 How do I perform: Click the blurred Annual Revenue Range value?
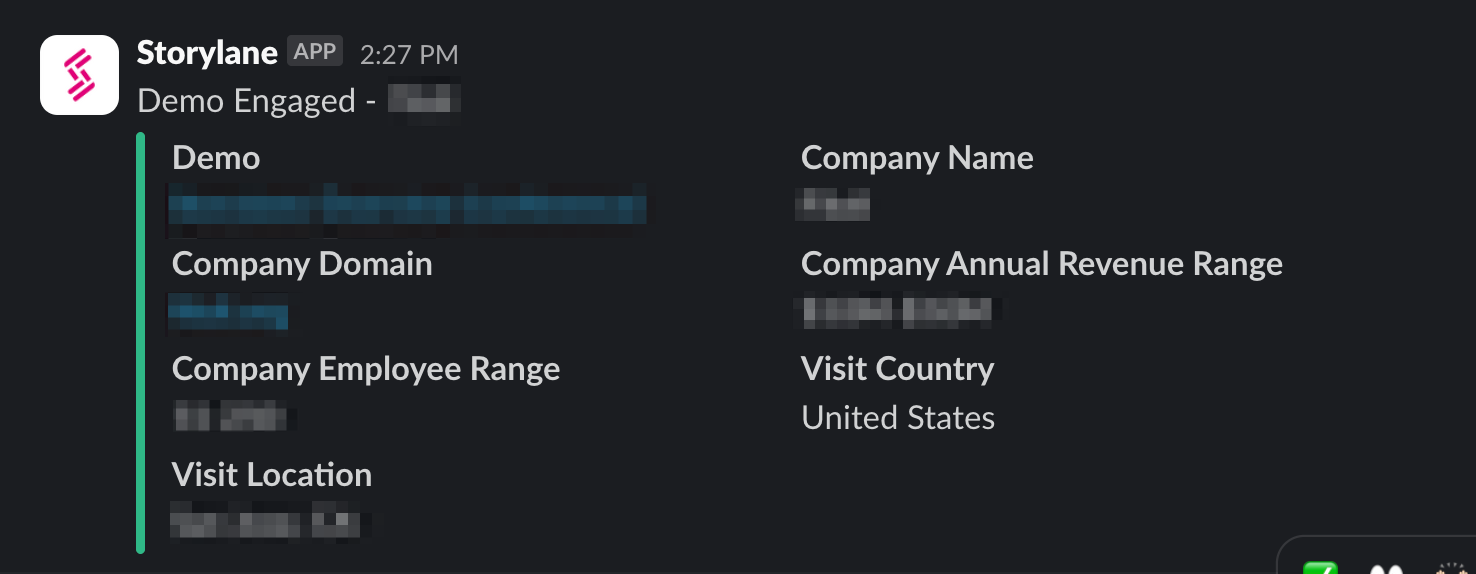click(898, 312)
